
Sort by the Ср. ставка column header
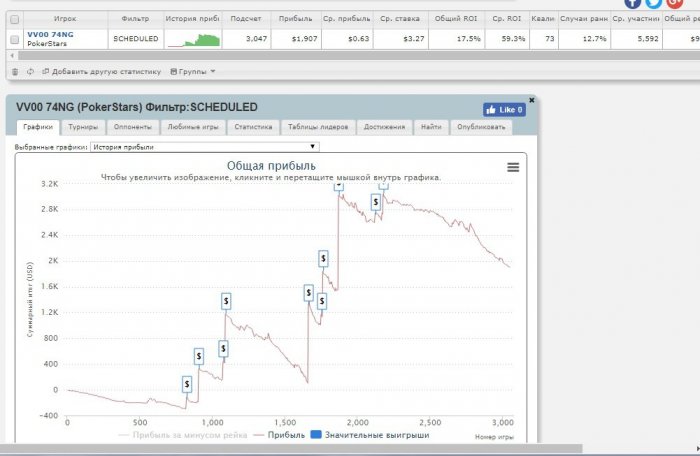pyautogui.click(x=400, y=19)
